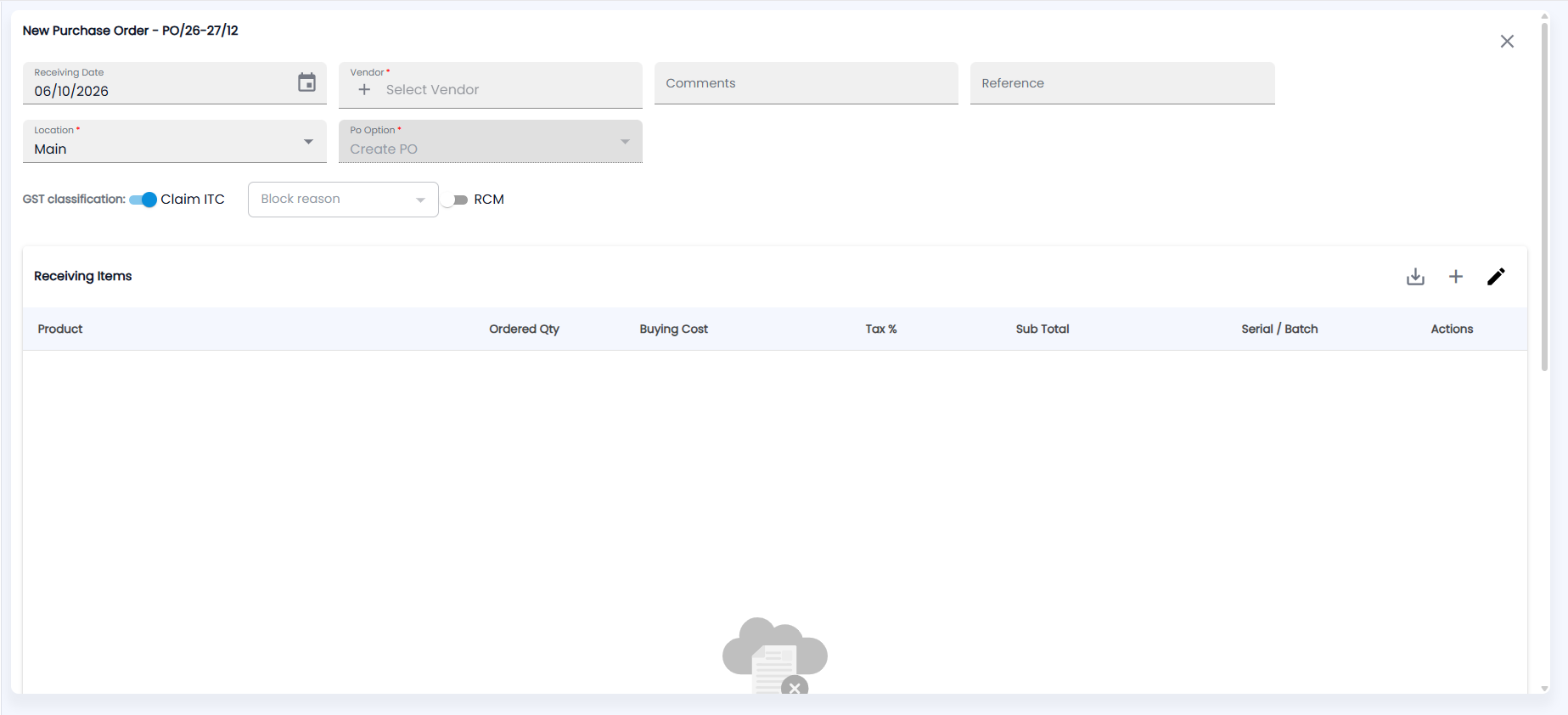Click the Tax % column header
Image resolution: width=1568 pixels, height=715 pixels.
(x=881, y=329)
